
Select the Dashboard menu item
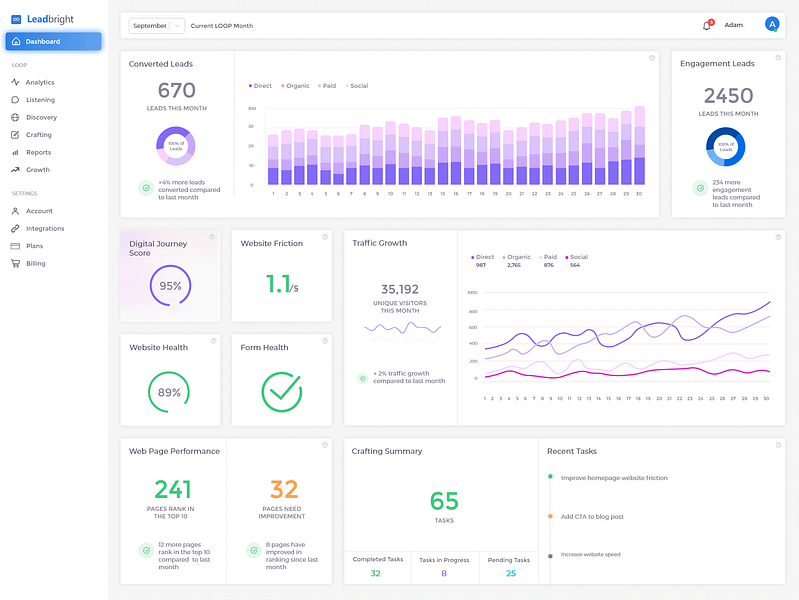point(54,41)
